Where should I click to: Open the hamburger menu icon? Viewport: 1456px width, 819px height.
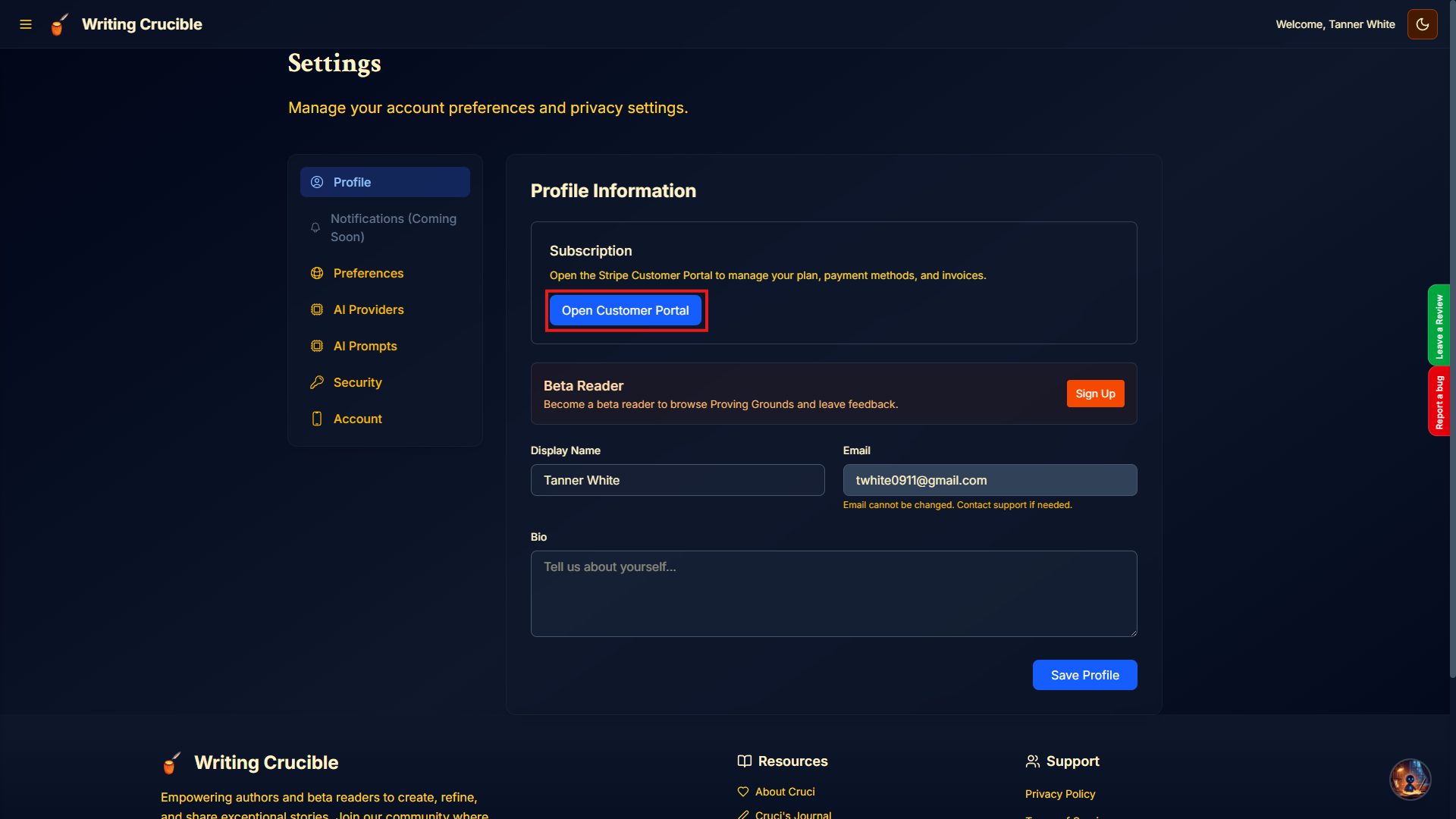(x=26, y=24)
